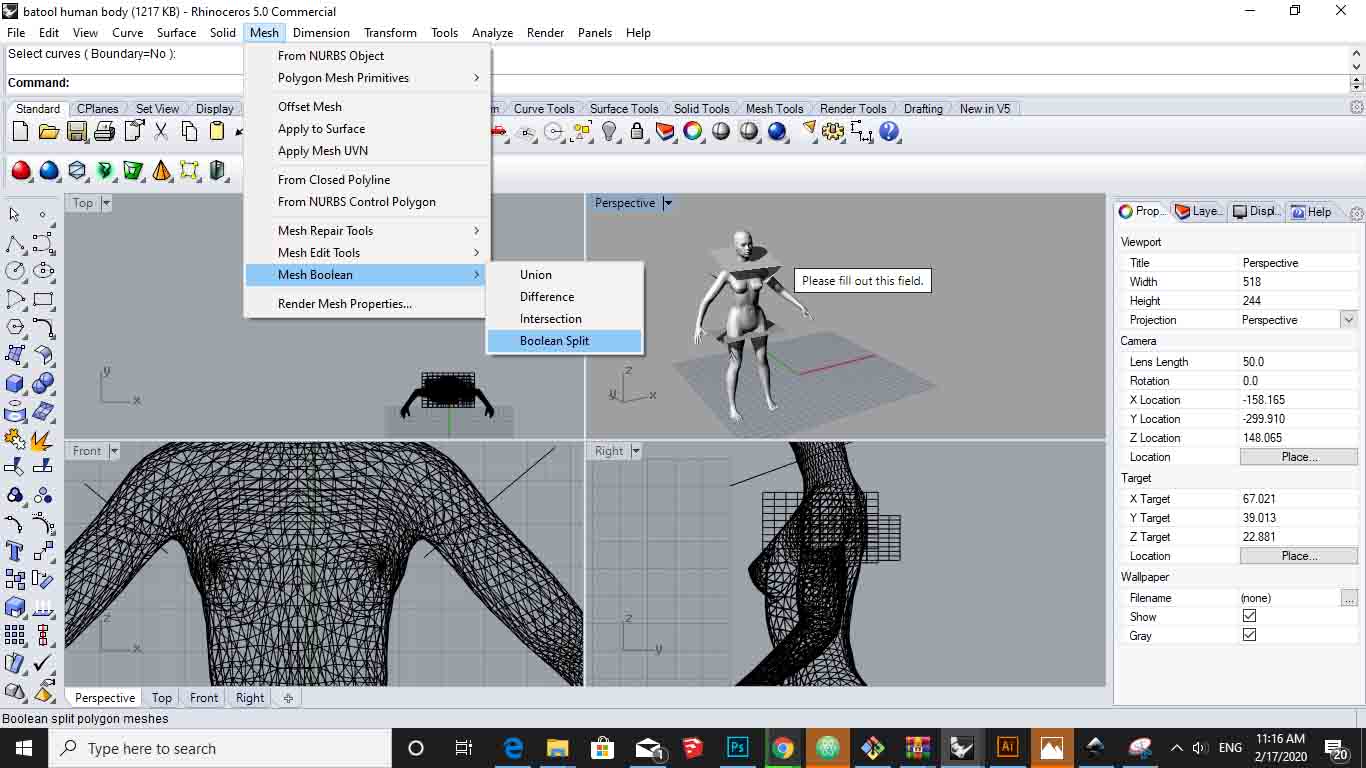Click the padlock lock objects icon
1366x768 pixels.
pos(637,131)
